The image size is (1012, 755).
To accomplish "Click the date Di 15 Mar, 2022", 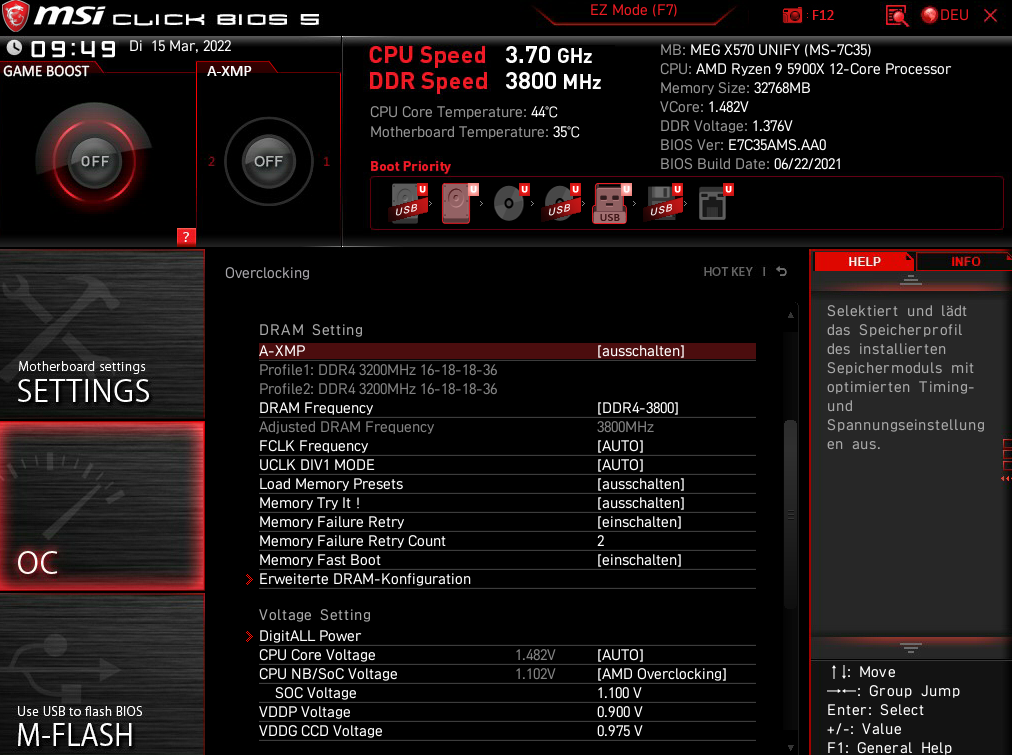I will [x=180, y=46].
